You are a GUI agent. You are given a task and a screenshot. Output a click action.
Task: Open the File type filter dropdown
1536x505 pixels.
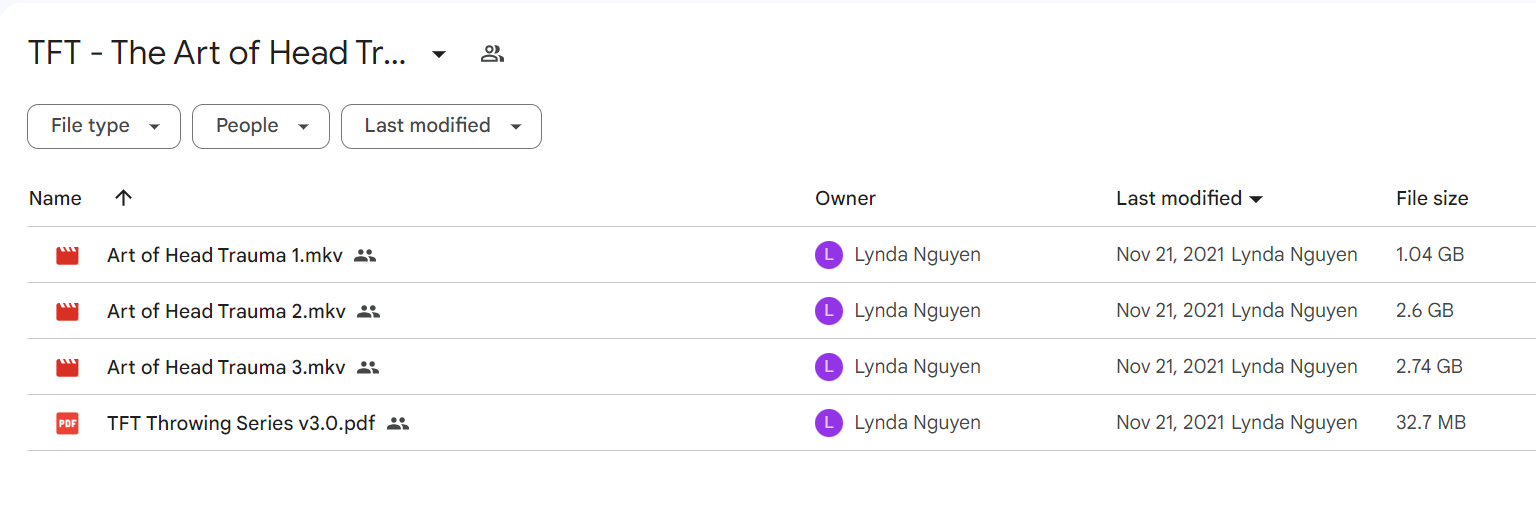(x=104, y=126)
